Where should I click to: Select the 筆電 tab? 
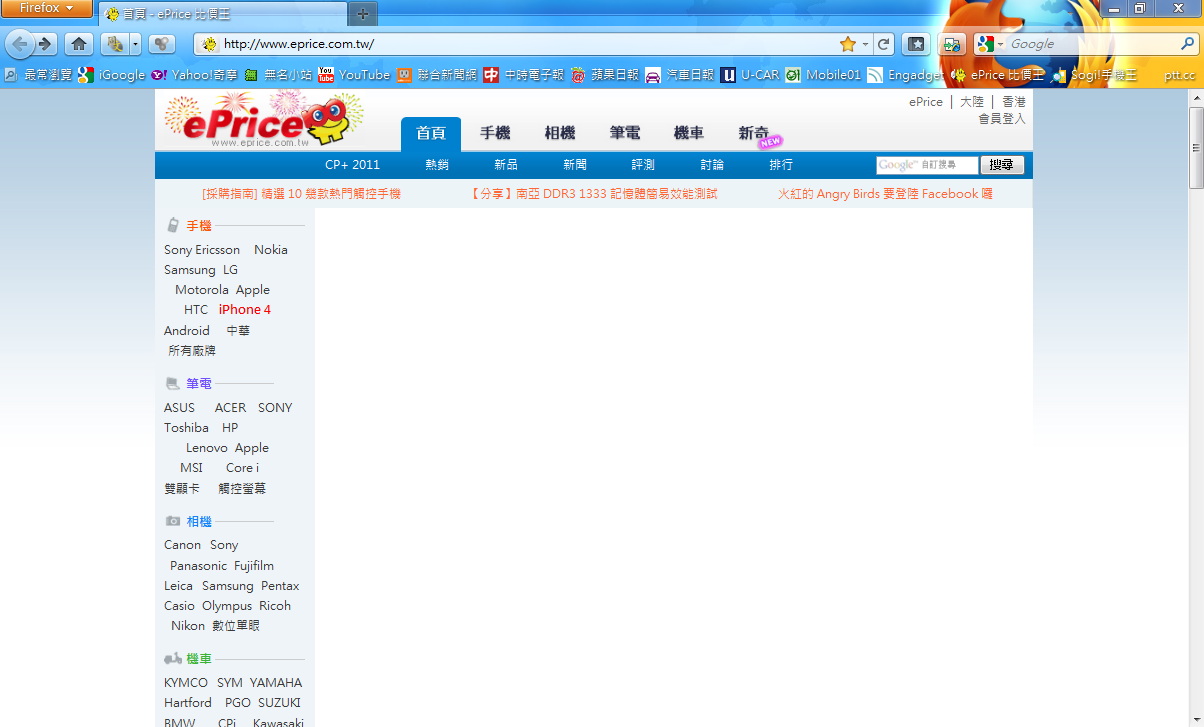pyautogui.click(x=625, y=133)
